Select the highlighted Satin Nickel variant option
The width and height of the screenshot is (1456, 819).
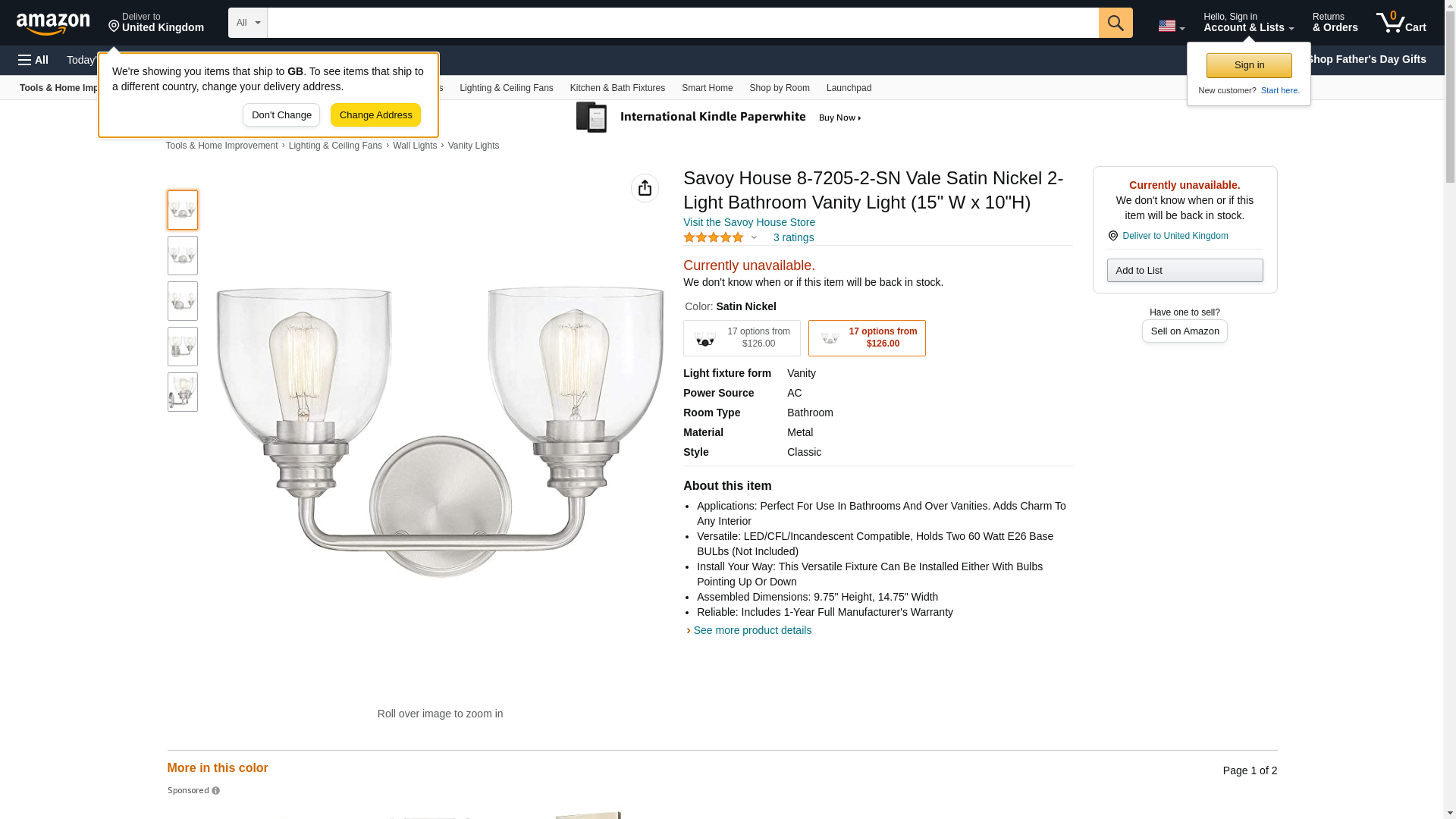pos(867,338)
